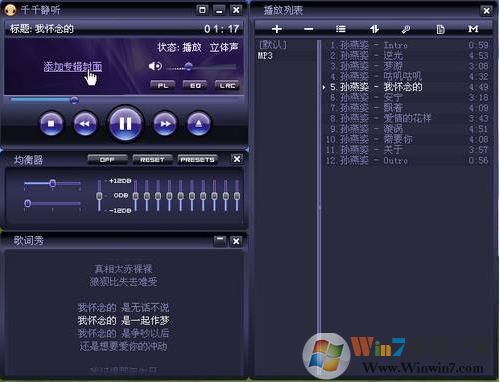
Task: Select track 7 孙燕姿 - 飘着
Action: coord(408,108)
